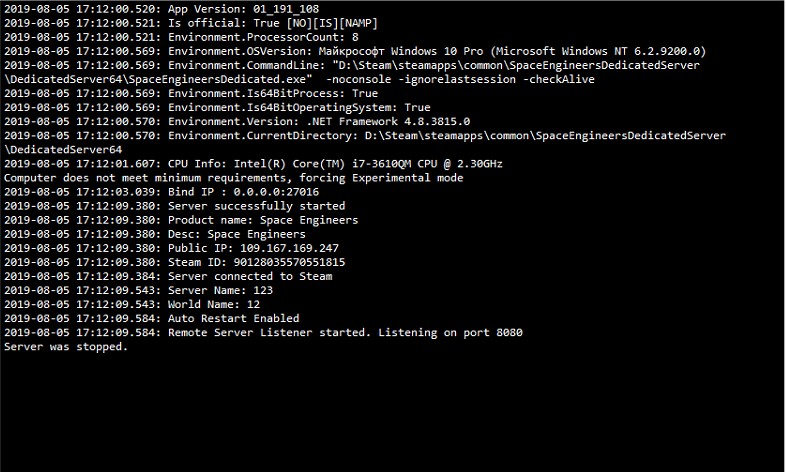Click the Auto Restart Enabled line
786x472 pixels.
(x=152, y=318)
